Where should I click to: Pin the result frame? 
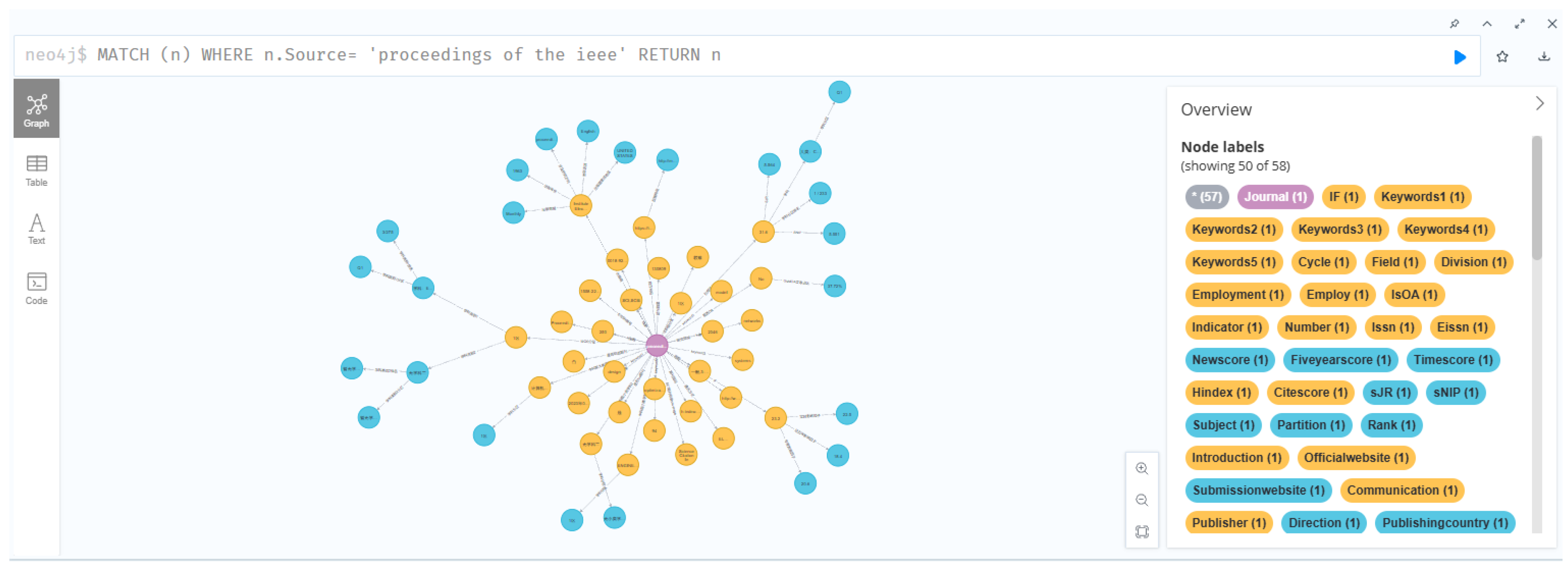[x=1454, y=24]
